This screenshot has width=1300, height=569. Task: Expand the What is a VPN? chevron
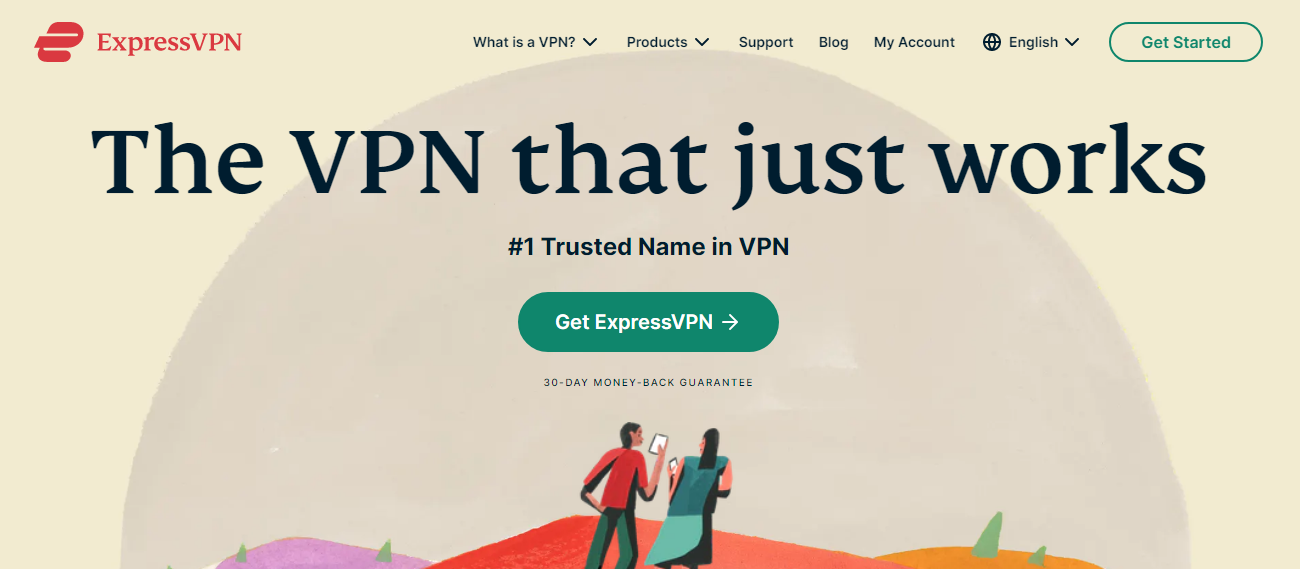click(x=590, y=42)
